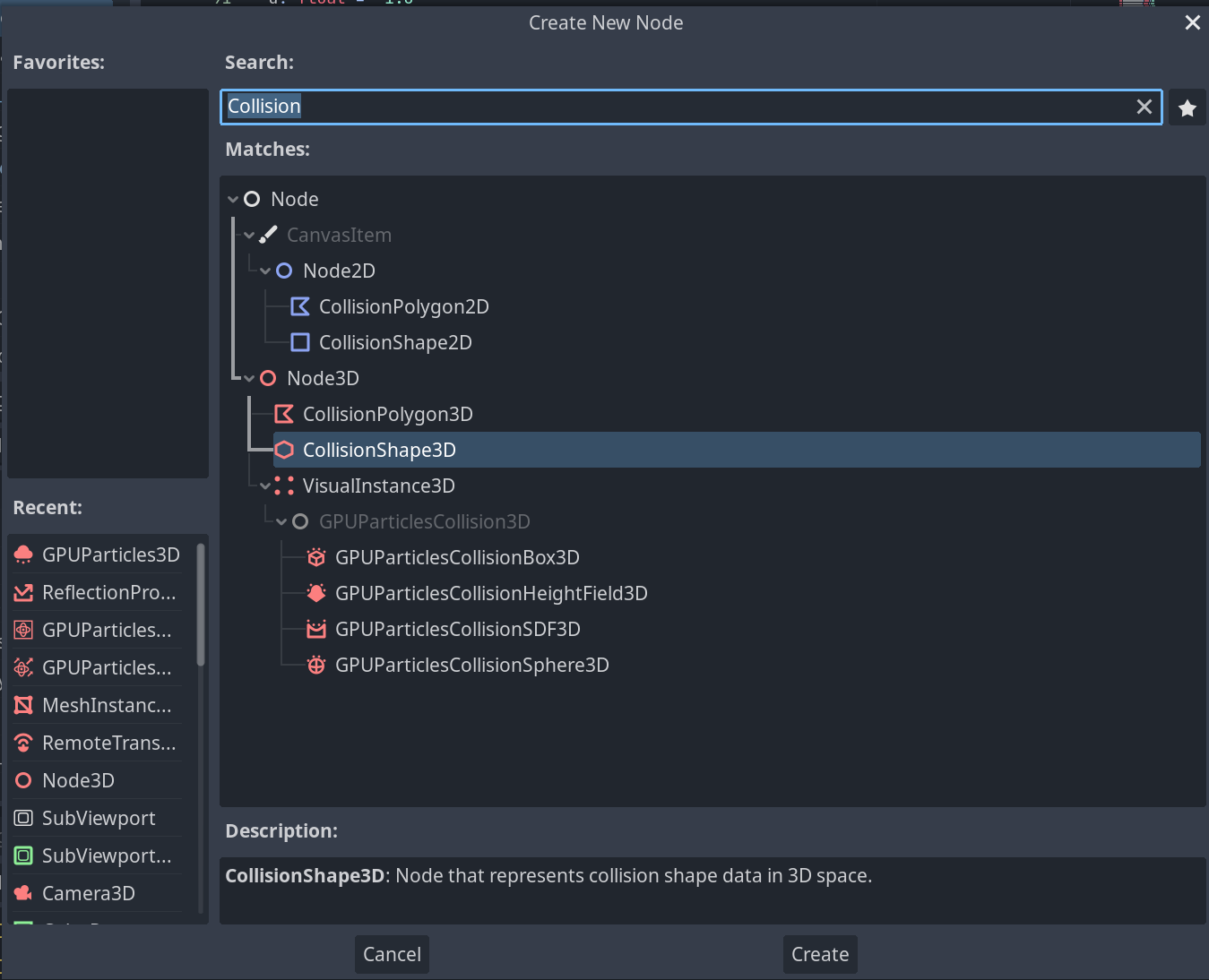The width and height of the screenshot is (1209, 980).
Task: Click the Create button
Action: pyautogui.click(x=819, y=954)
